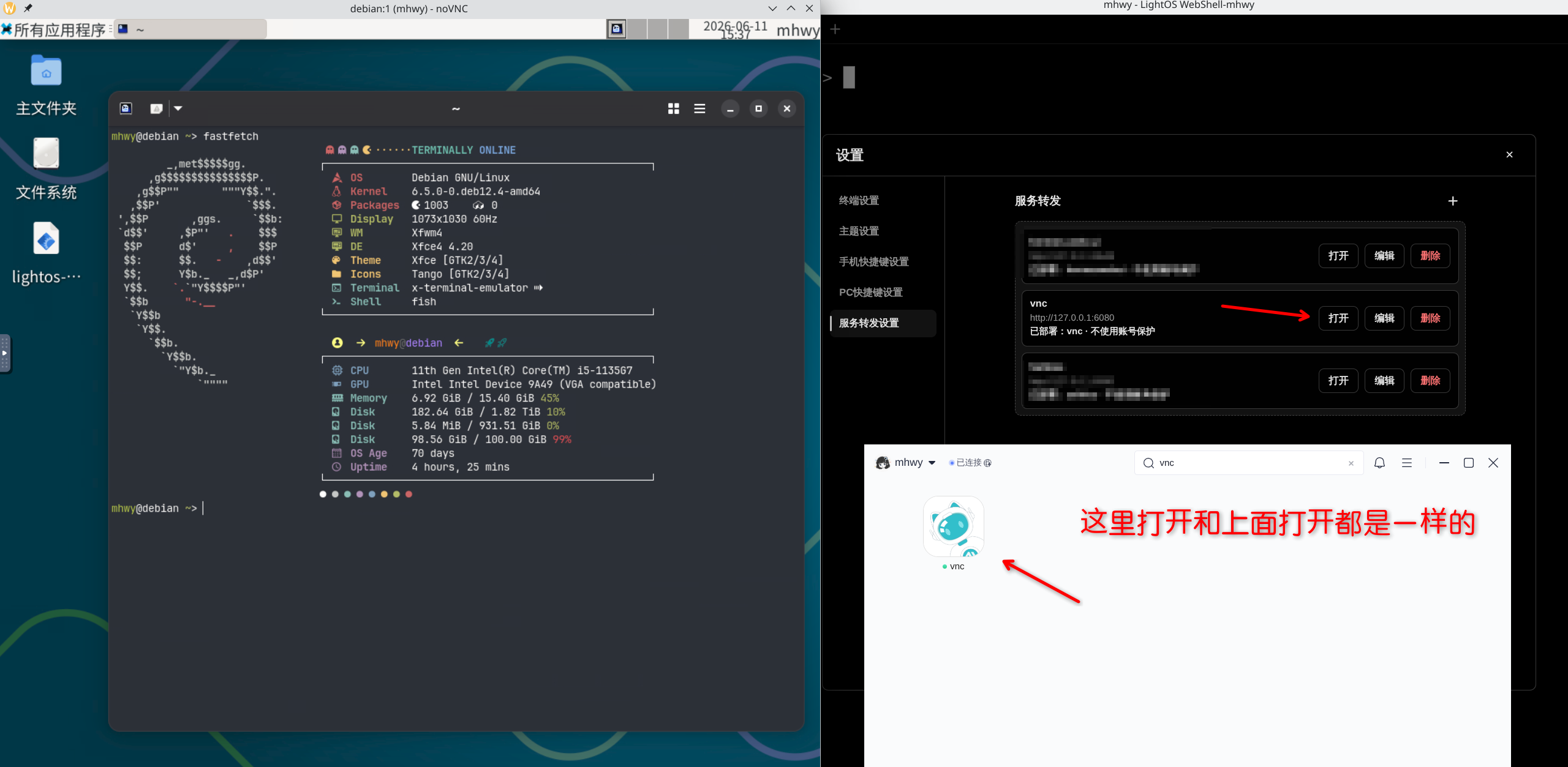1568x767 pixels.
Task: Click the terminal icon in the terminal header
Action: coord(126,108)
